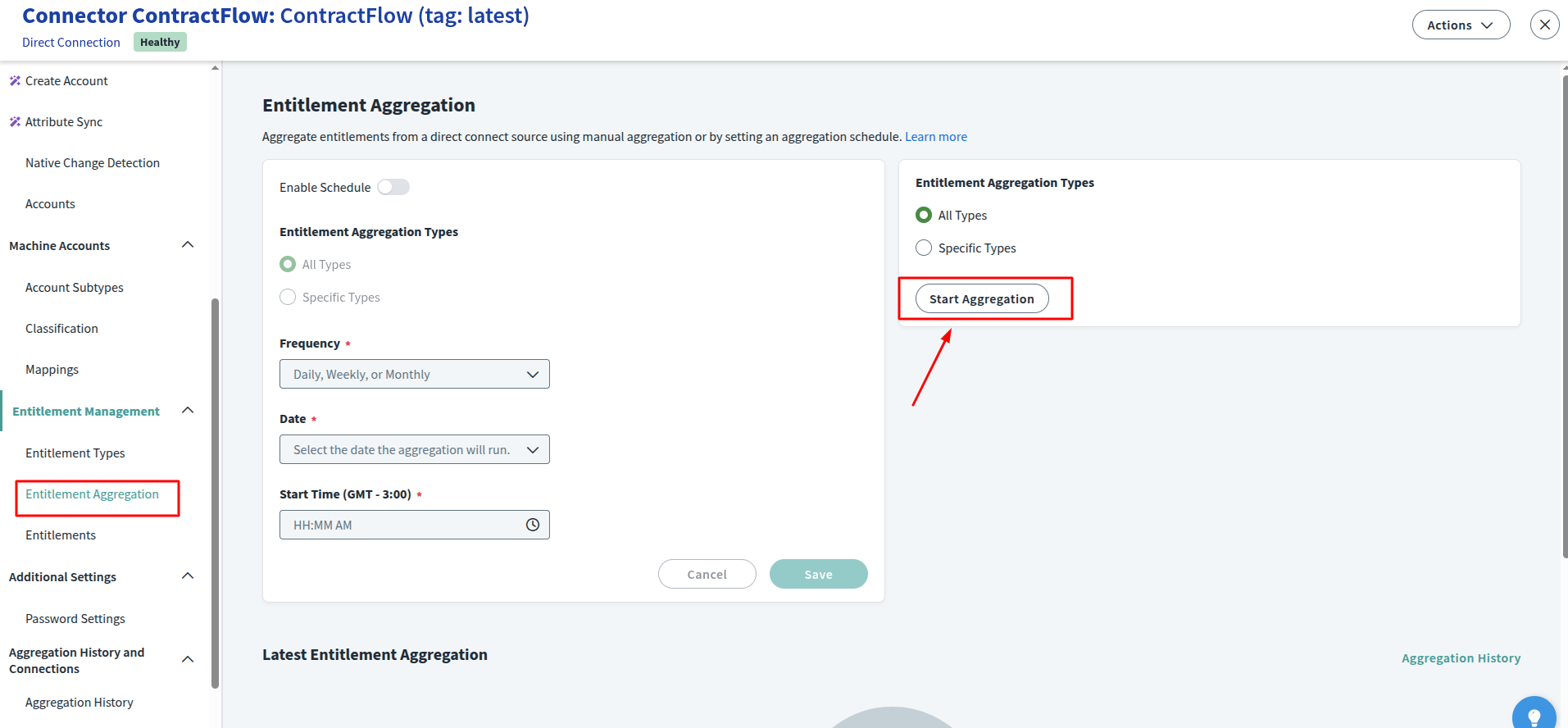Select Specific Types radio in manual aggregation
Image resolution: width=1568 pixels, height=728 pixels.
[x=924, y=248]
